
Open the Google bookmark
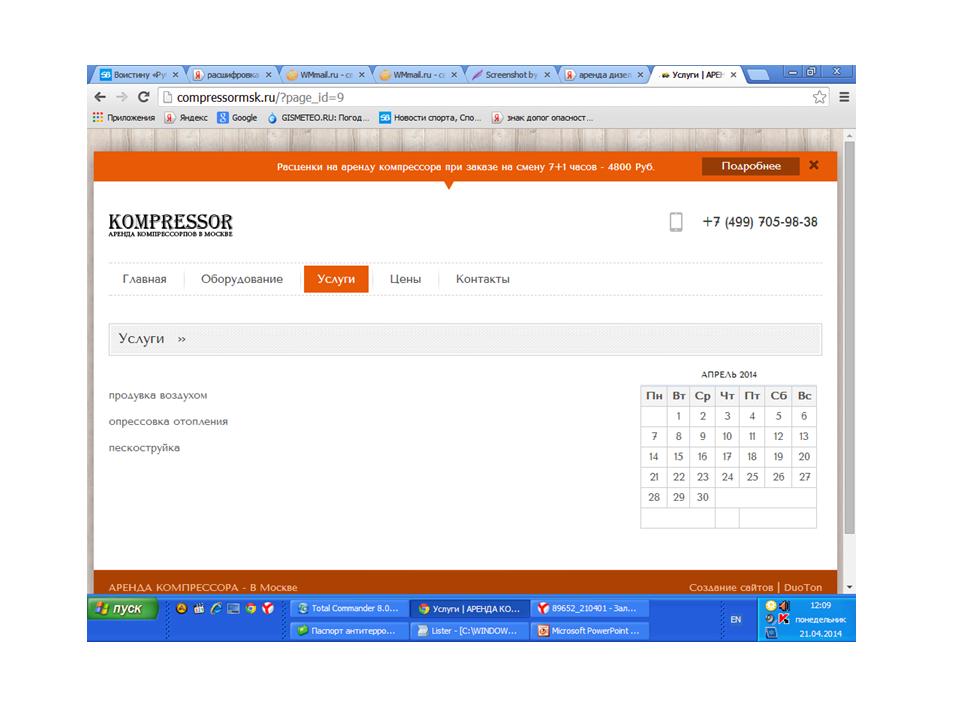pos(238,118)
